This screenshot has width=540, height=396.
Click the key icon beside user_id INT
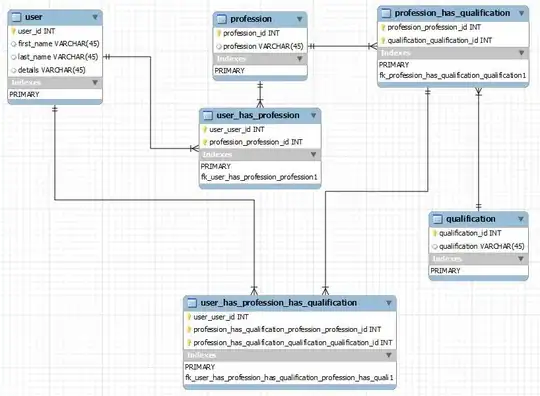point(13,31)
